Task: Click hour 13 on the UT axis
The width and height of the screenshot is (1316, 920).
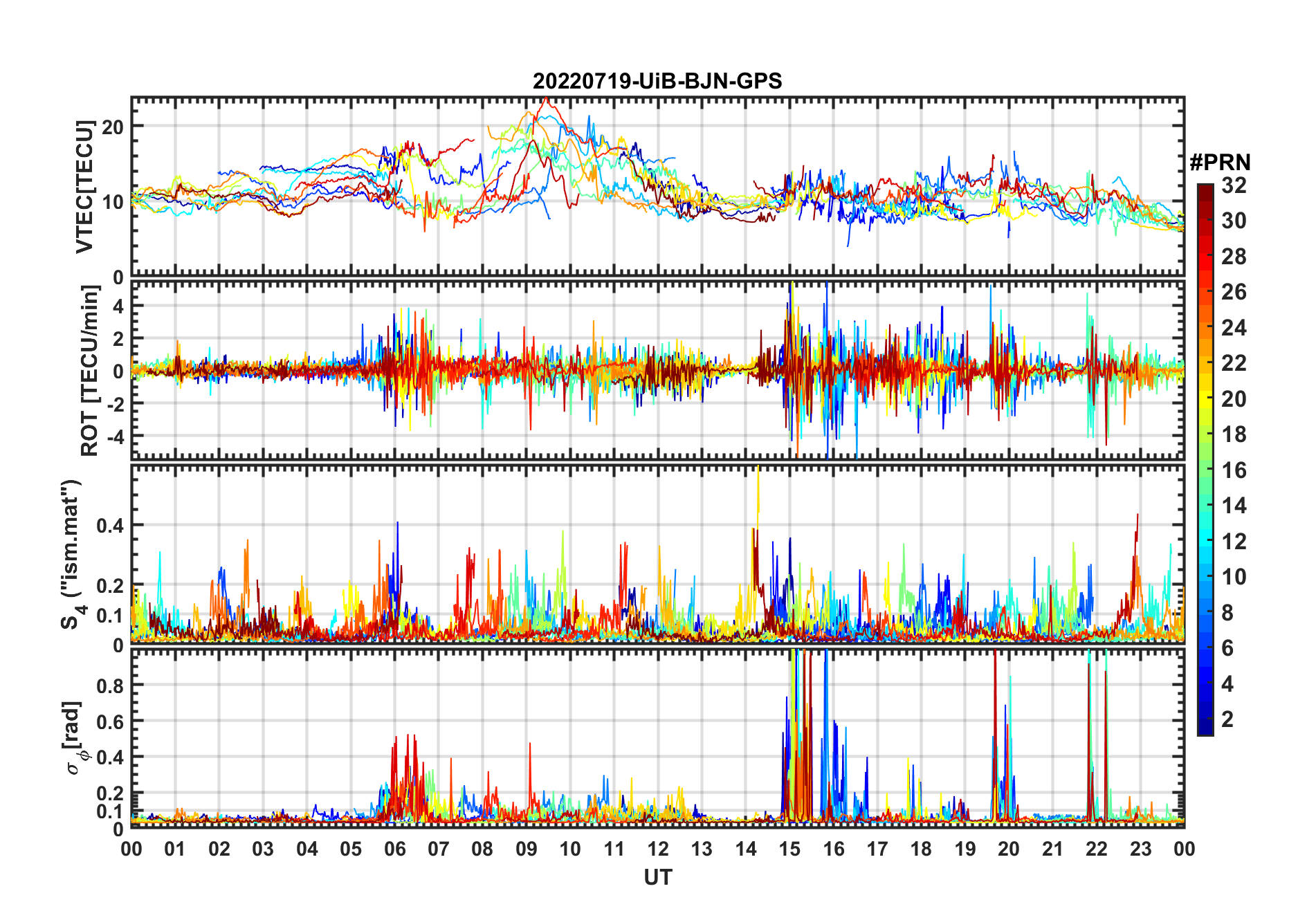Action: click(702, 849)
